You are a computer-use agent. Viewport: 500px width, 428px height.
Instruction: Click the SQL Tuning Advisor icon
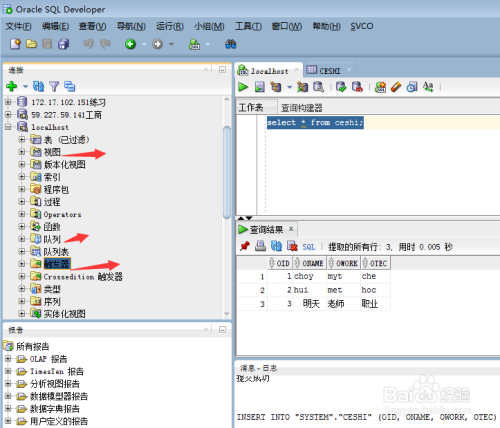pos(318,87)
